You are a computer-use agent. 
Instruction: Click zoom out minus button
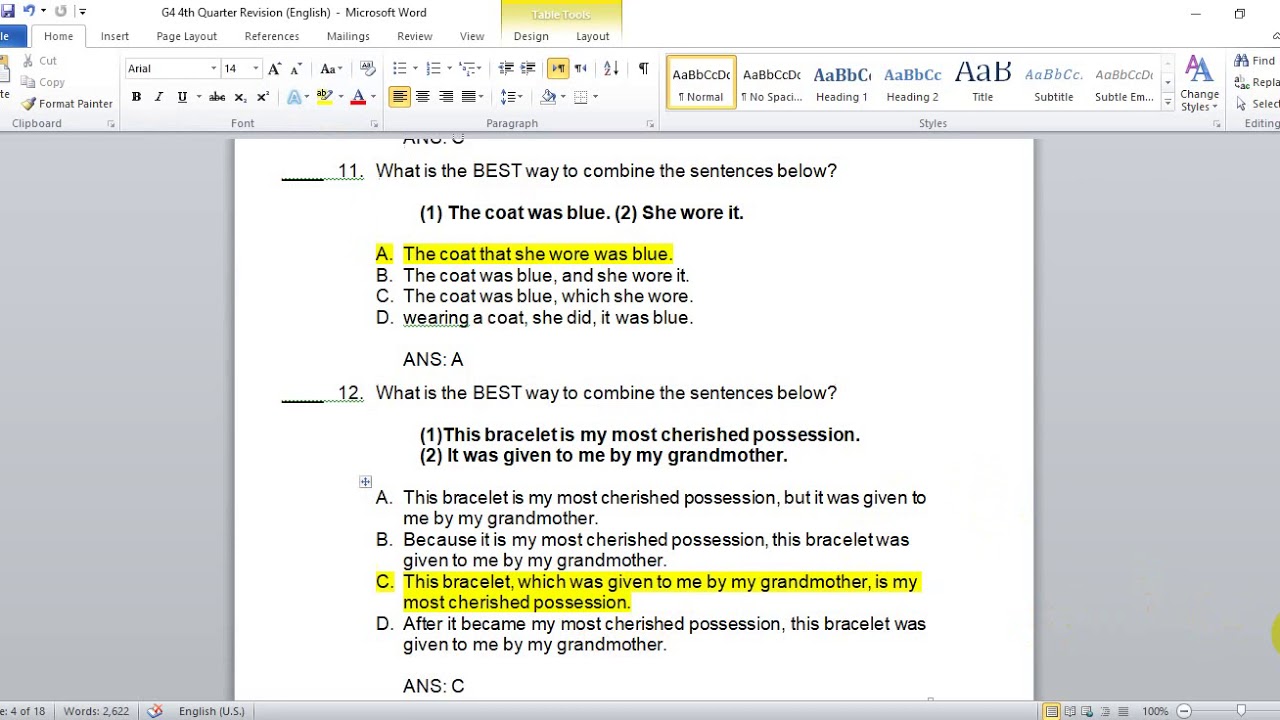(x=1184, y=711)
